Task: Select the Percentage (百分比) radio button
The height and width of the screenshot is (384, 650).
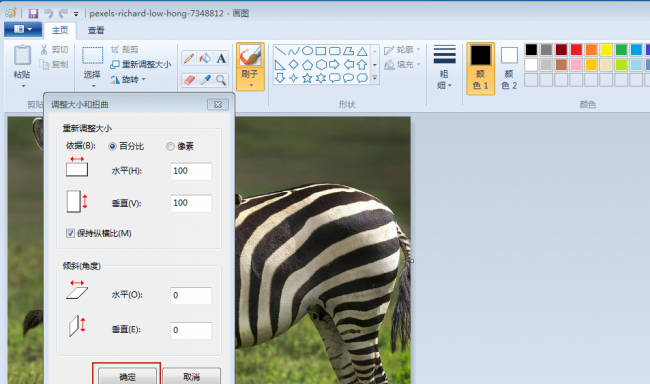Action: click(x=112, y=146)
